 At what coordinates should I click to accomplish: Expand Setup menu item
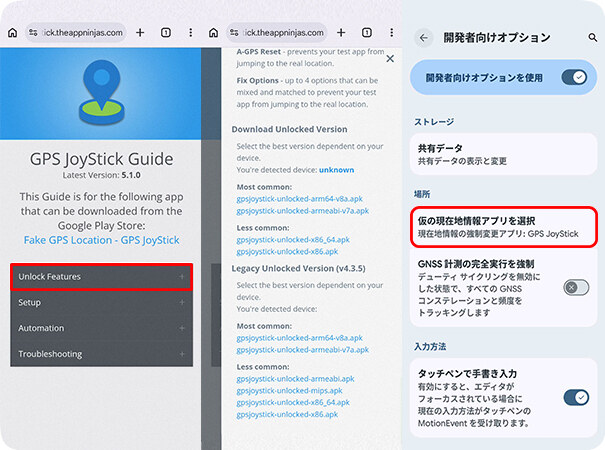101,303
